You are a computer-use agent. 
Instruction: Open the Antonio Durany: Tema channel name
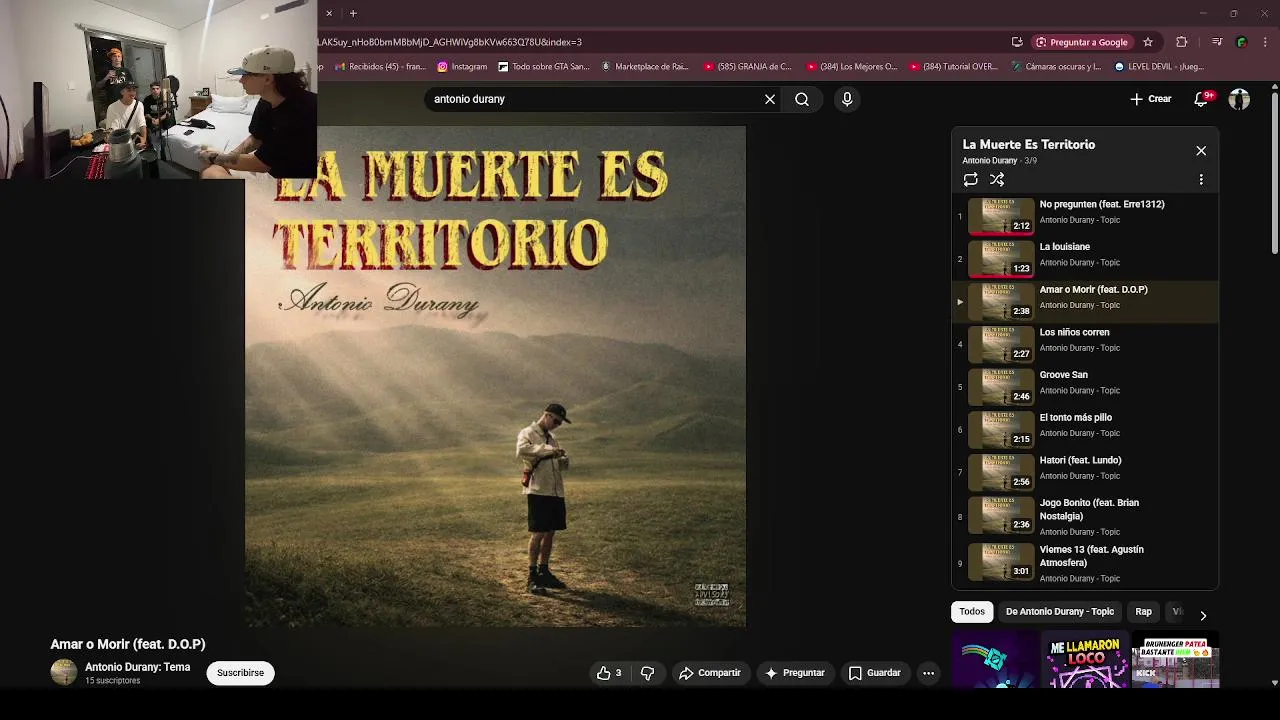tap(137, 667)
